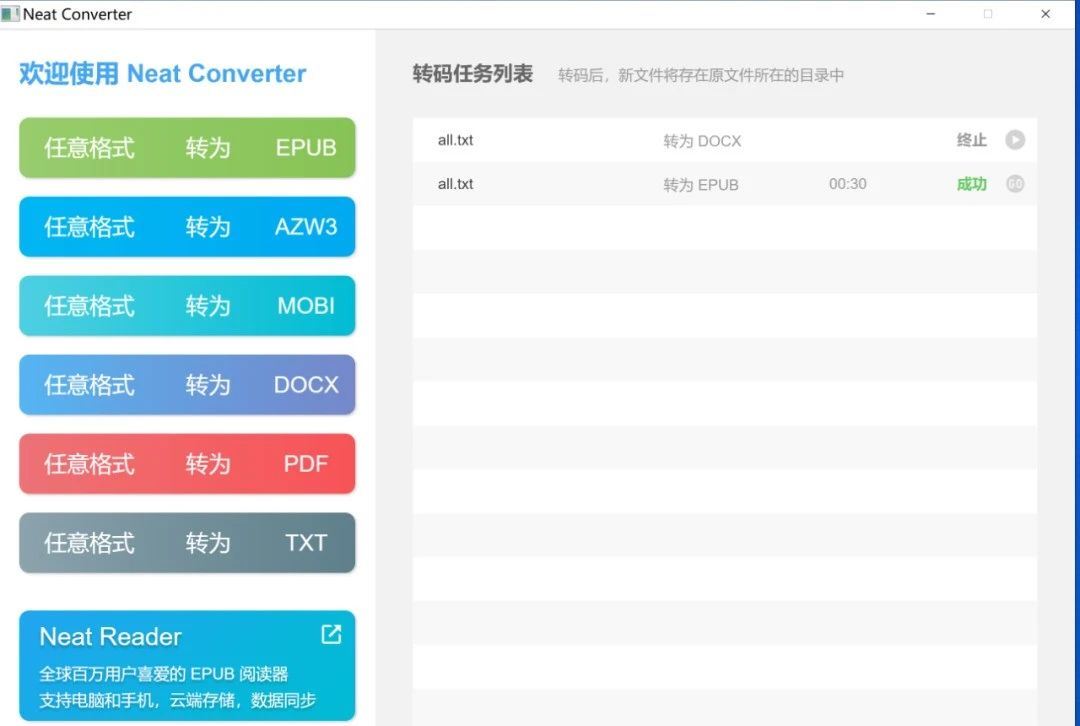Convert any format to EPUB
This screenshot has height=726, width=1080.
pos(187,147)
